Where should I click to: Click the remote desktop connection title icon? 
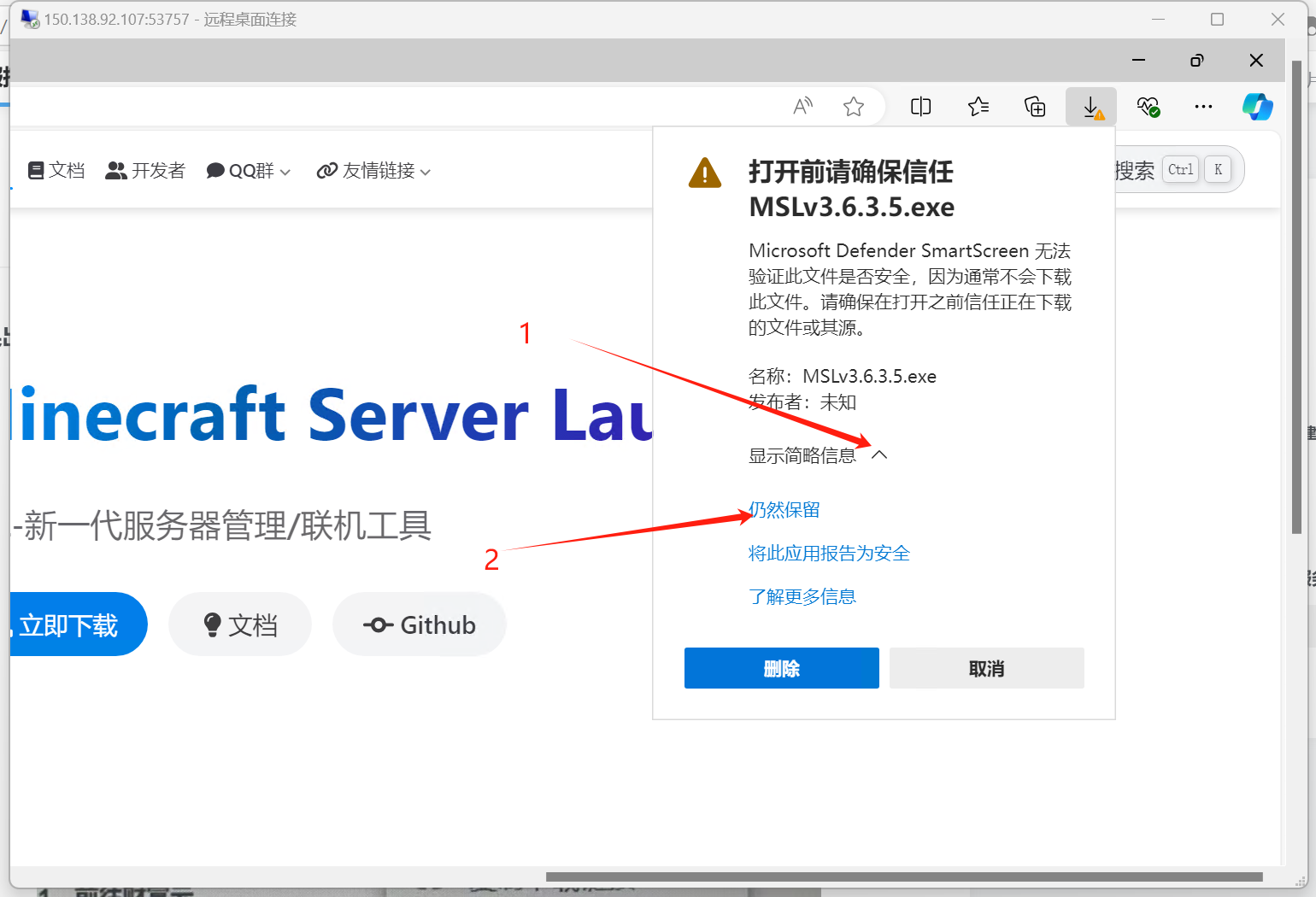point(30,19)
